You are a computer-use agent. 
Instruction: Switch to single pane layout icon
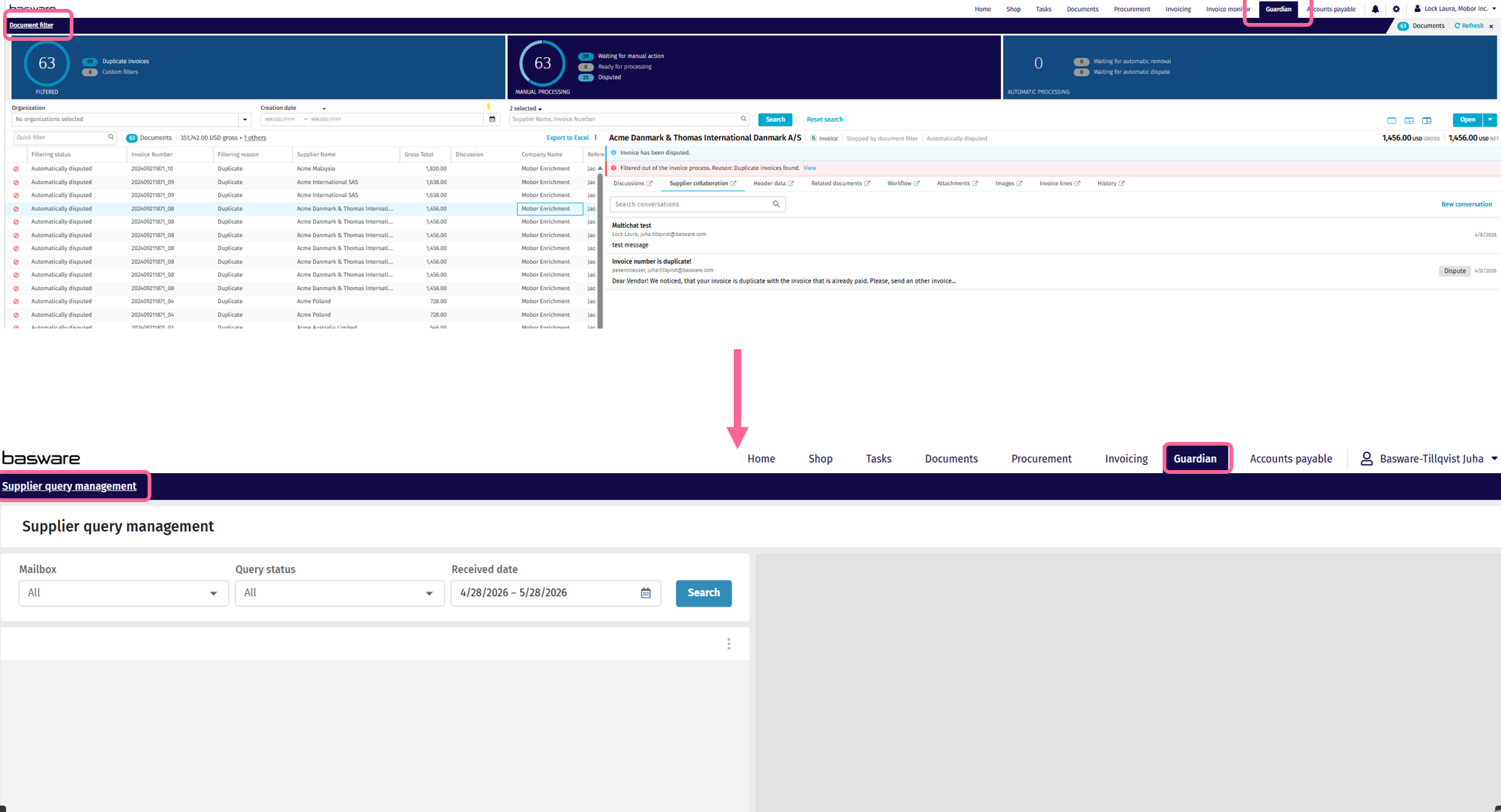pyautogui.click(x=1391, y=120)
